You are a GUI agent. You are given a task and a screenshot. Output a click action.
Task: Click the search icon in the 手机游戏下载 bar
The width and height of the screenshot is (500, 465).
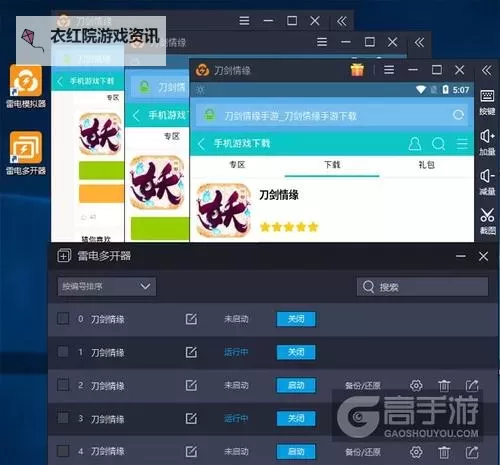coord(438,144)
